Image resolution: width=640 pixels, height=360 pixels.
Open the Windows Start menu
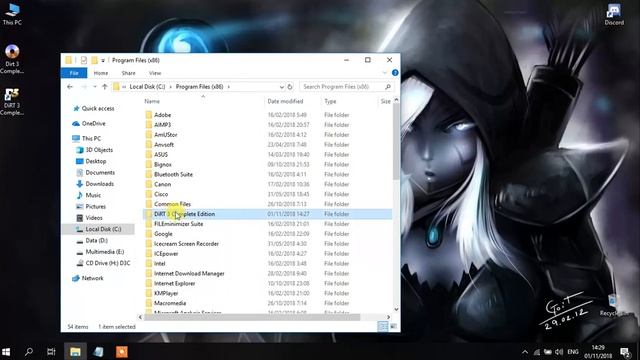pos(6,351)
